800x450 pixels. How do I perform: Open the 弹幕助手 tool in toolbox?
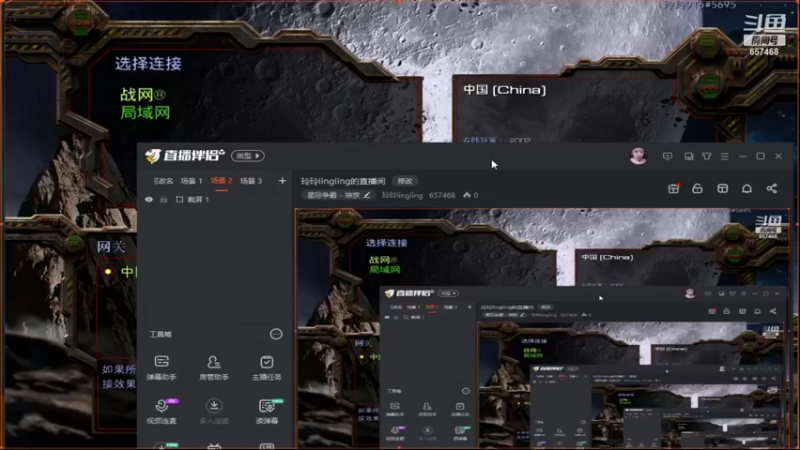click(161, 368)
